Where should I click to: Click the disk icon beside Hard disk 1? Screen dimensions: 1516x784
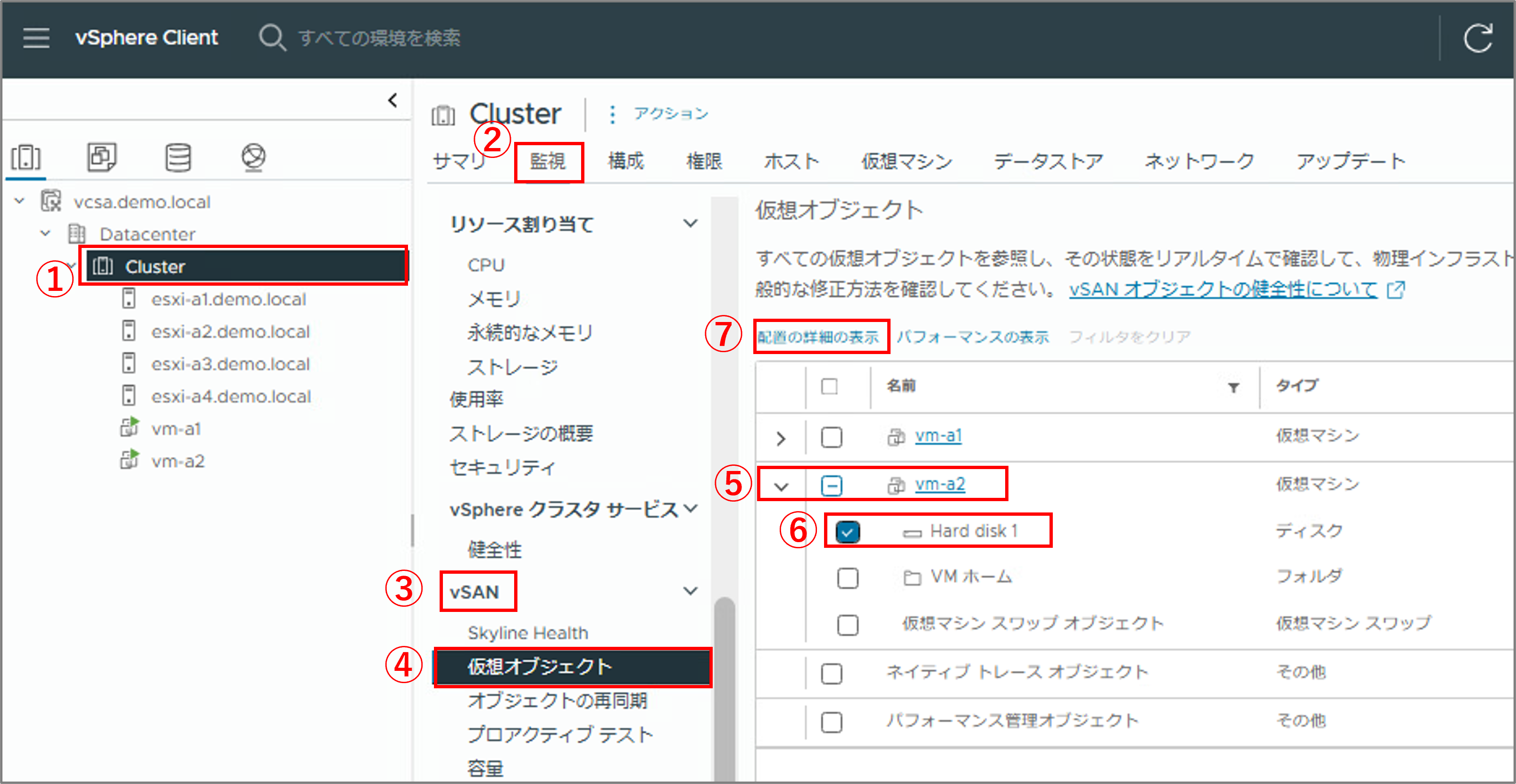click(912, 533)
